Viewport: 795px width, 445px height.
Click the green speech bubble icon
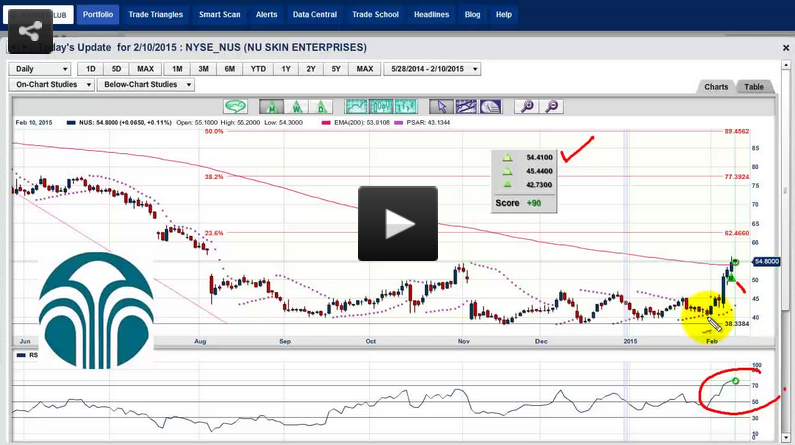(236, 106)
